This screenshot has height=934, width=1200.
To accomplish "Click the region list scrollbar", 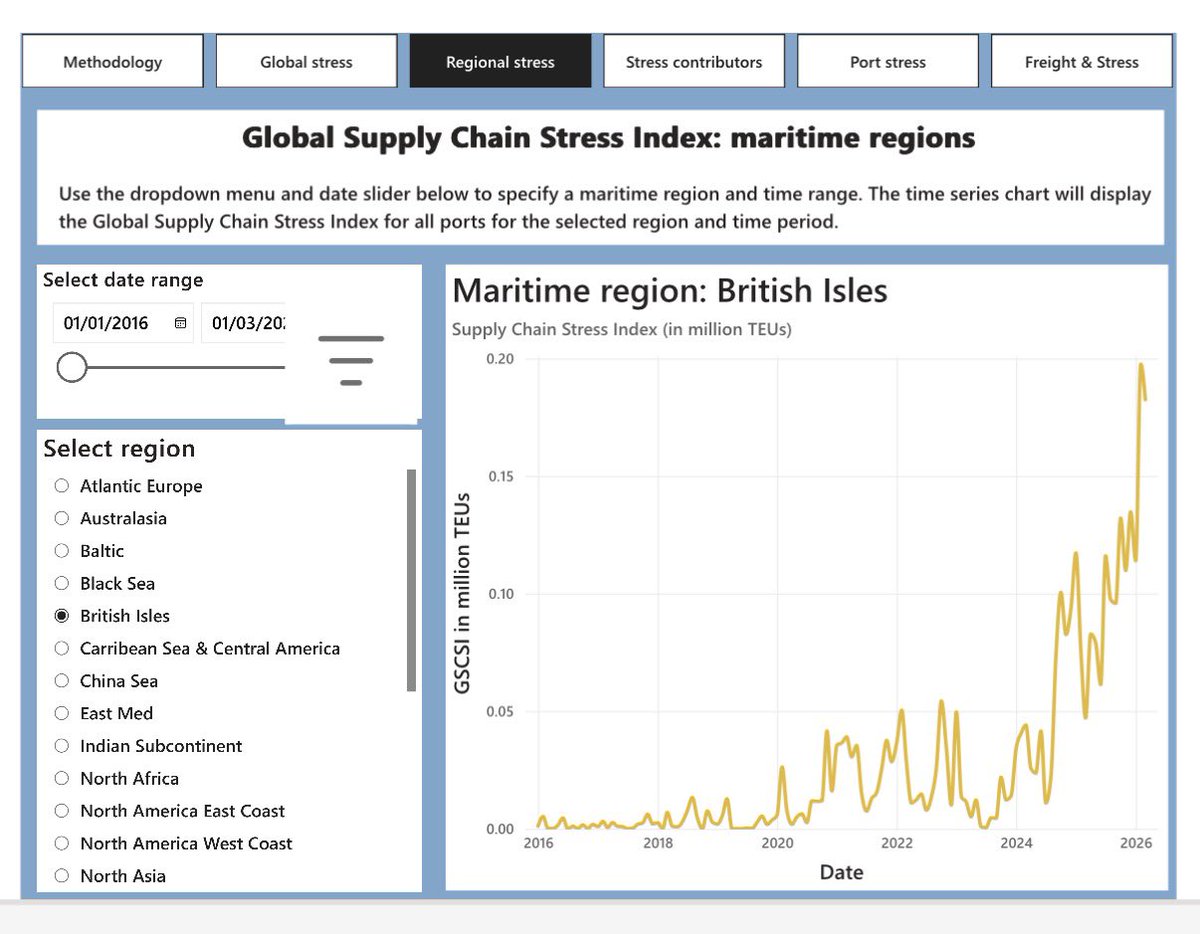I will [x=411, y=580].
